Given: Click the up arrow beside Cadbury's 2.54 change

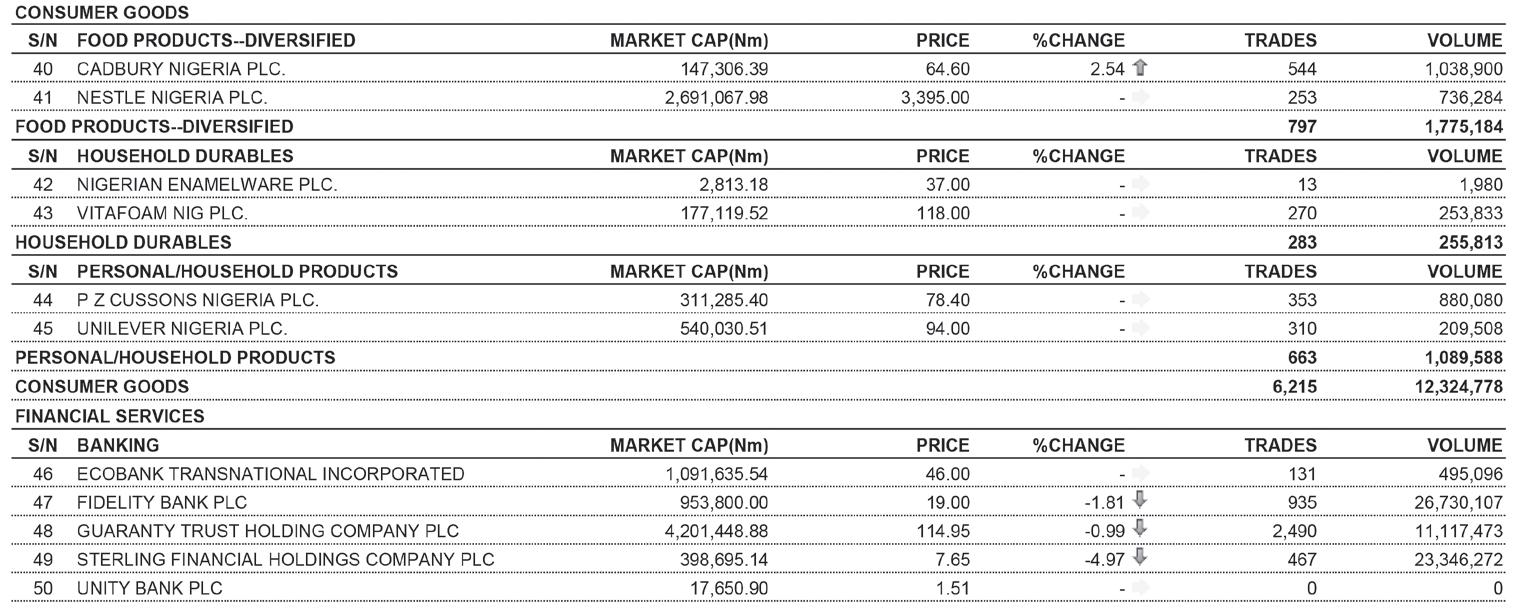Looking at the screenshot, I should [x=1140, y=68].
